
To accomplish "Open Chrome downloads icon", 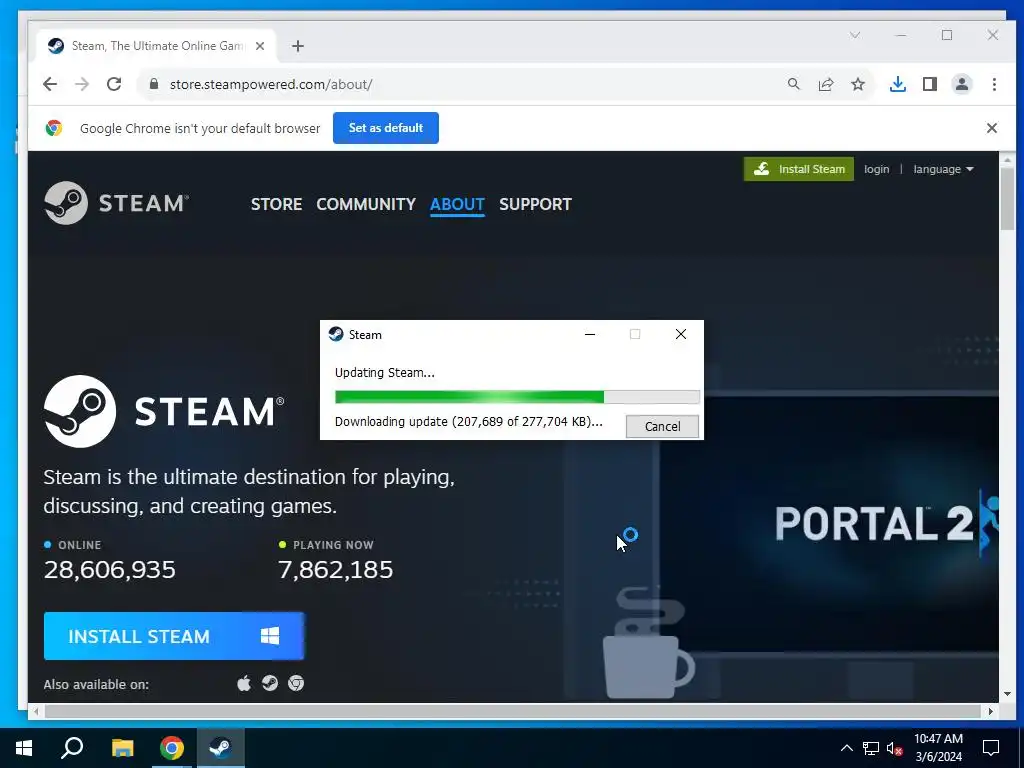I will pos(898,84).
